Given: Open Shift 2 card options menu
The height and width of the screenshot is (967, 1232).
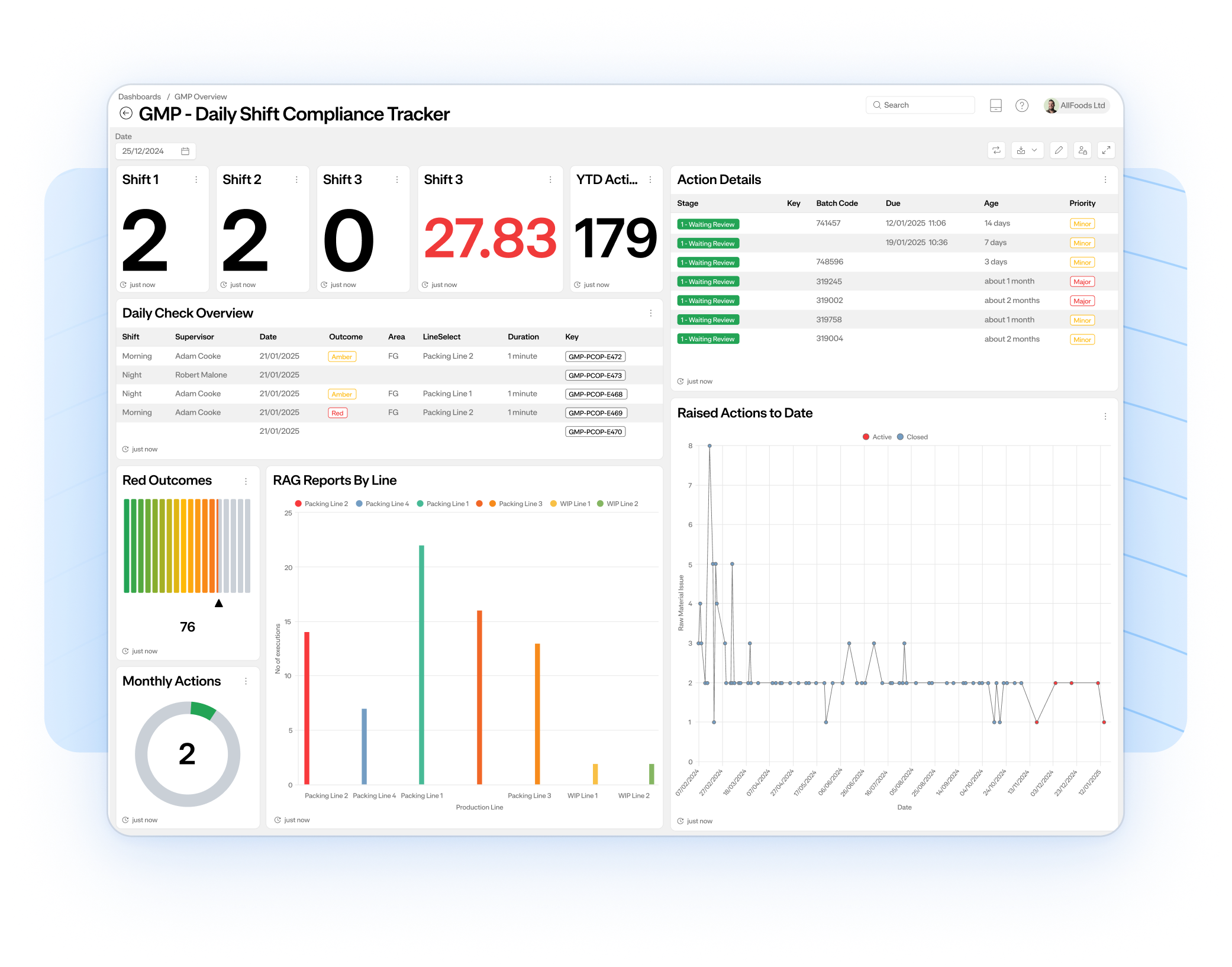Looking at the screenshot, I should point(296,179).
